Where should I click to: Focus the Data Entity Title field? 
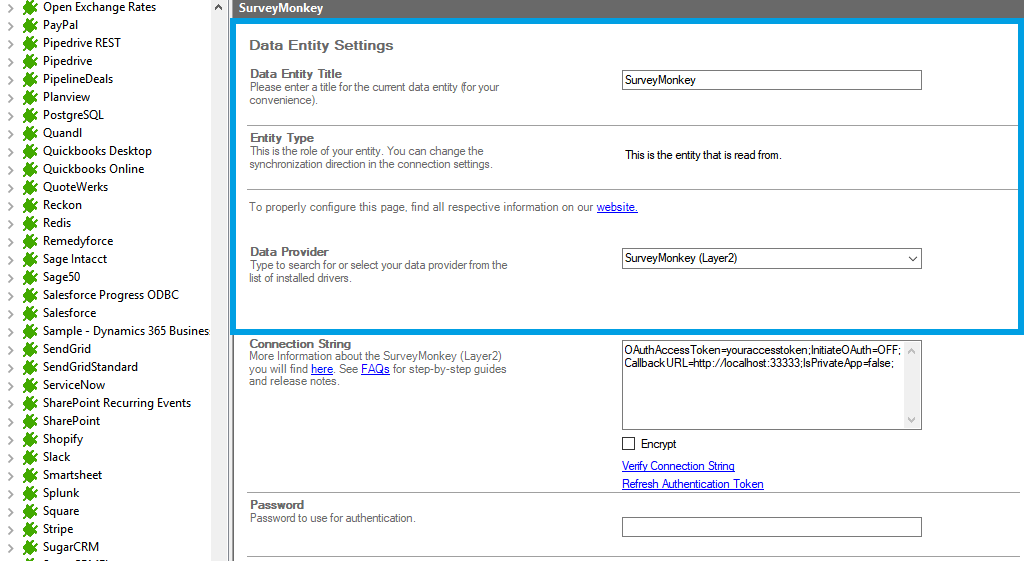771,80
